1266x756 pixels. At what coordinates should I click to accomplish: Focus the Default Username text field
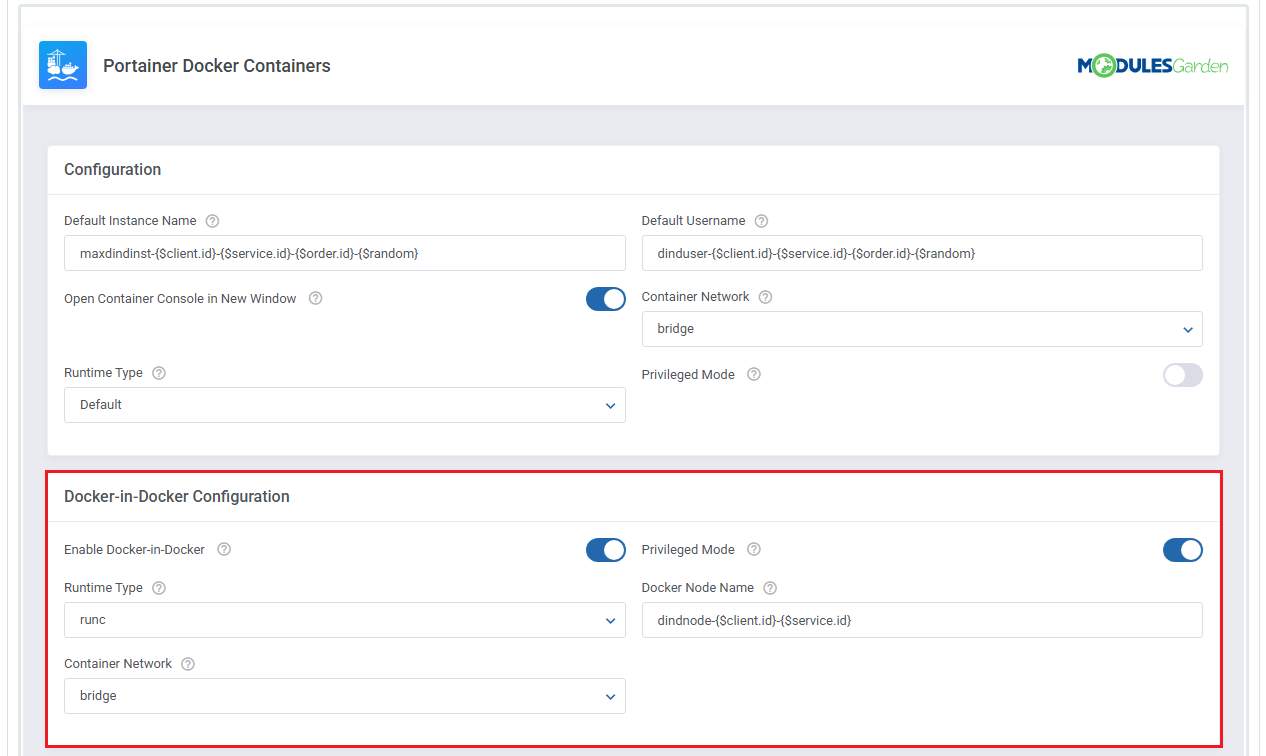[x=921, y=253]
